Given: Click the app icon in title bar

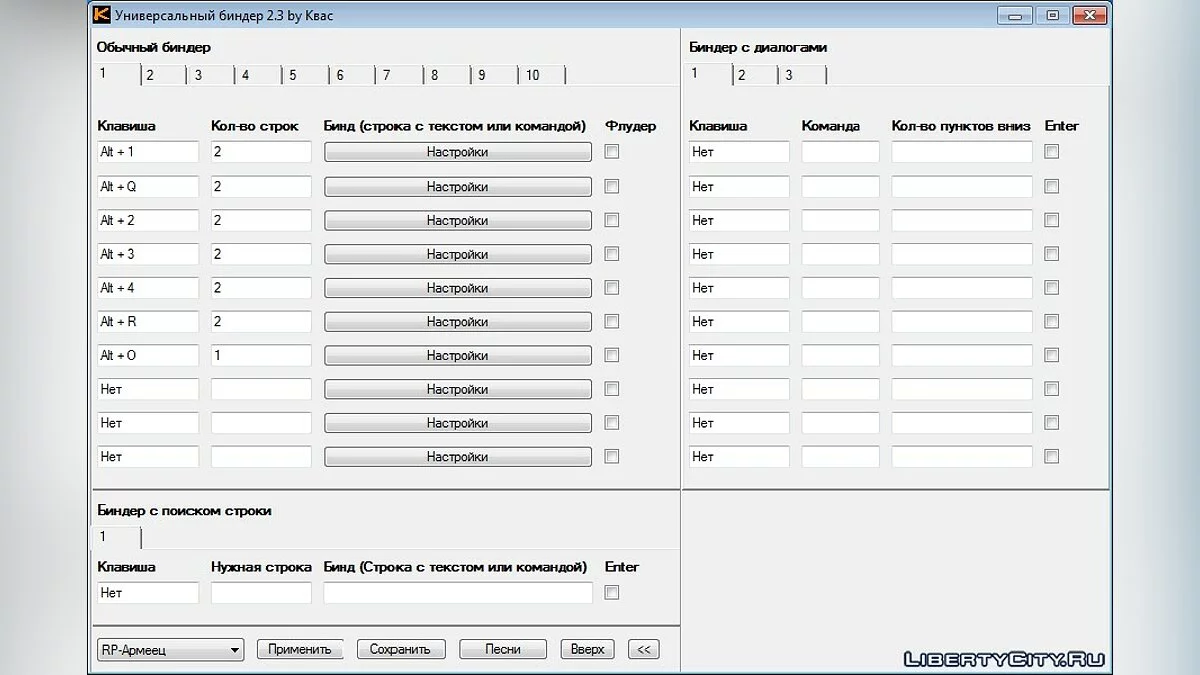Looking at the screenshot, I should pyautogui.click(x=101, y=15).
